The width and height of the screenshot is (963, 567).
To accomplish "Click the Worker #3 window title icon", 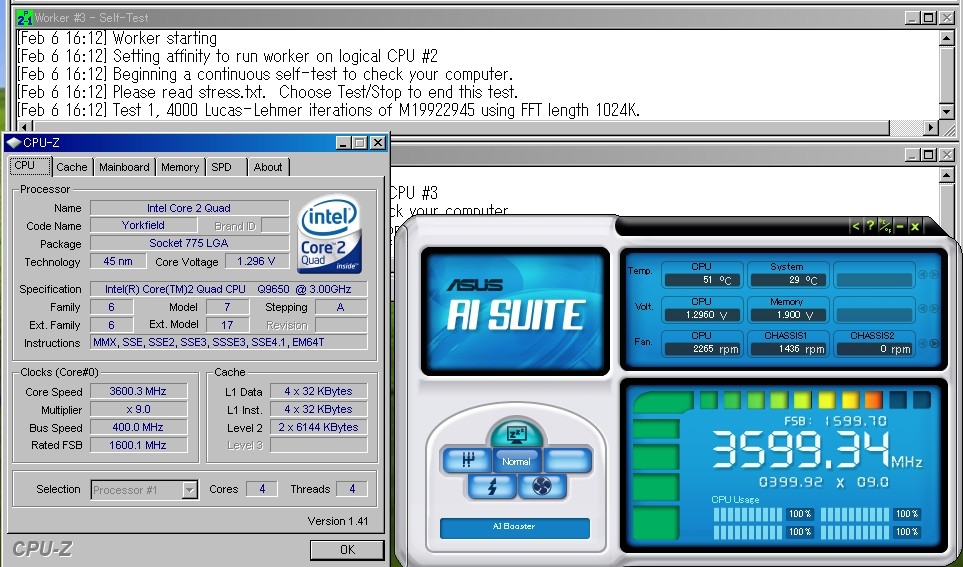I will tap(25, 18).
